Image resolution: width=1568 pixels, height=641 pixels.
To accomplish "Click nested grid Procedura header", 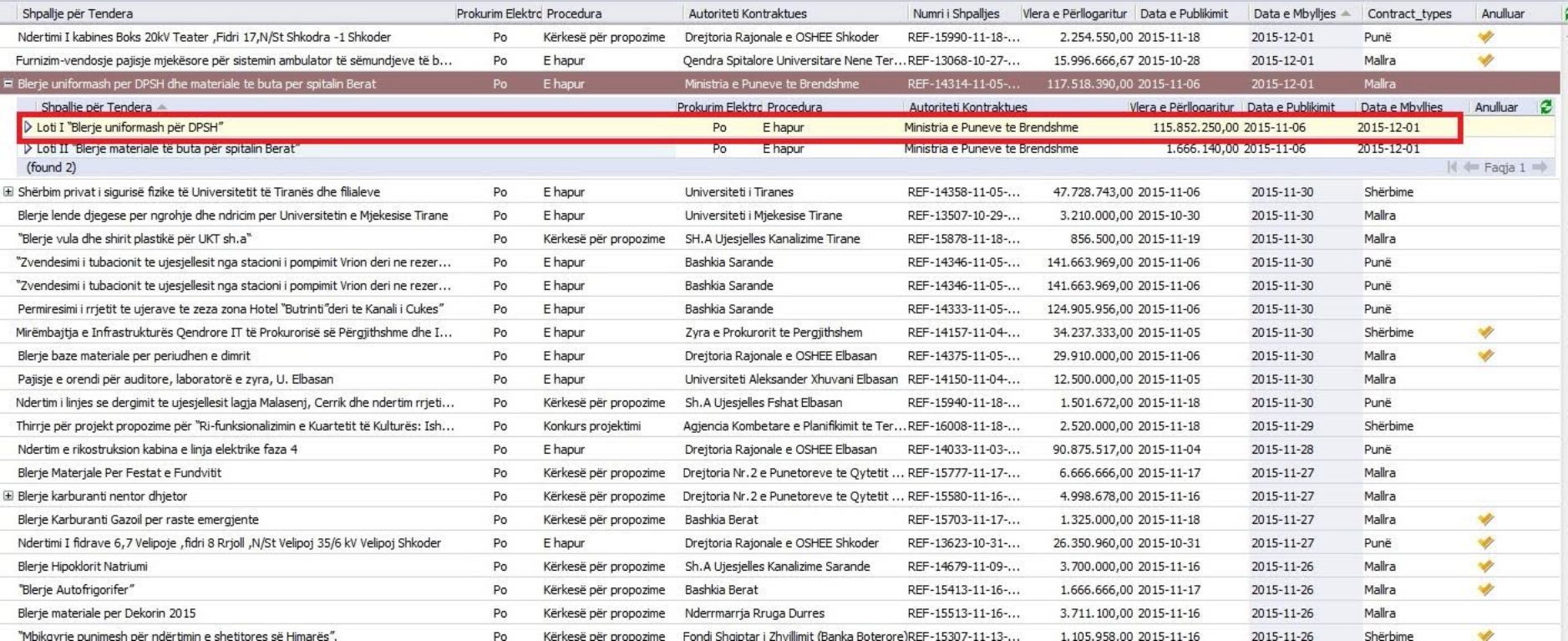I will 794,107.
